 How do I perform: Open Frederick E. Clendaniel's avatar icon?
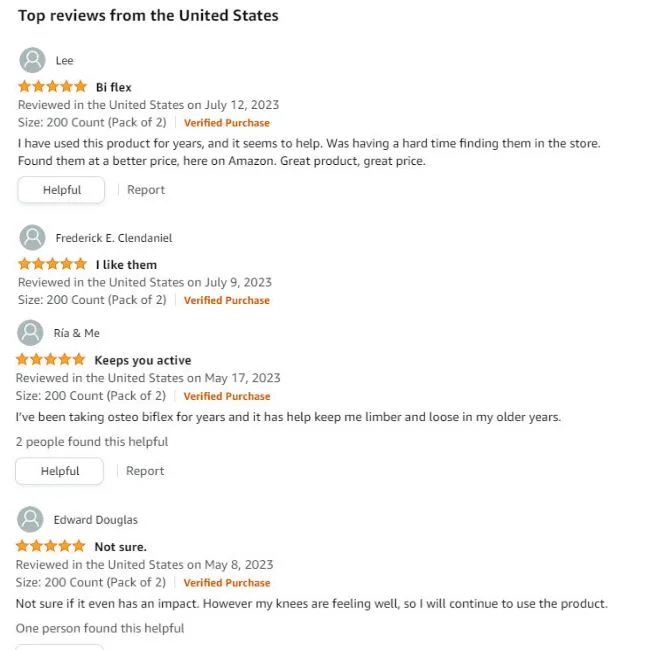[x=32, y=238]
